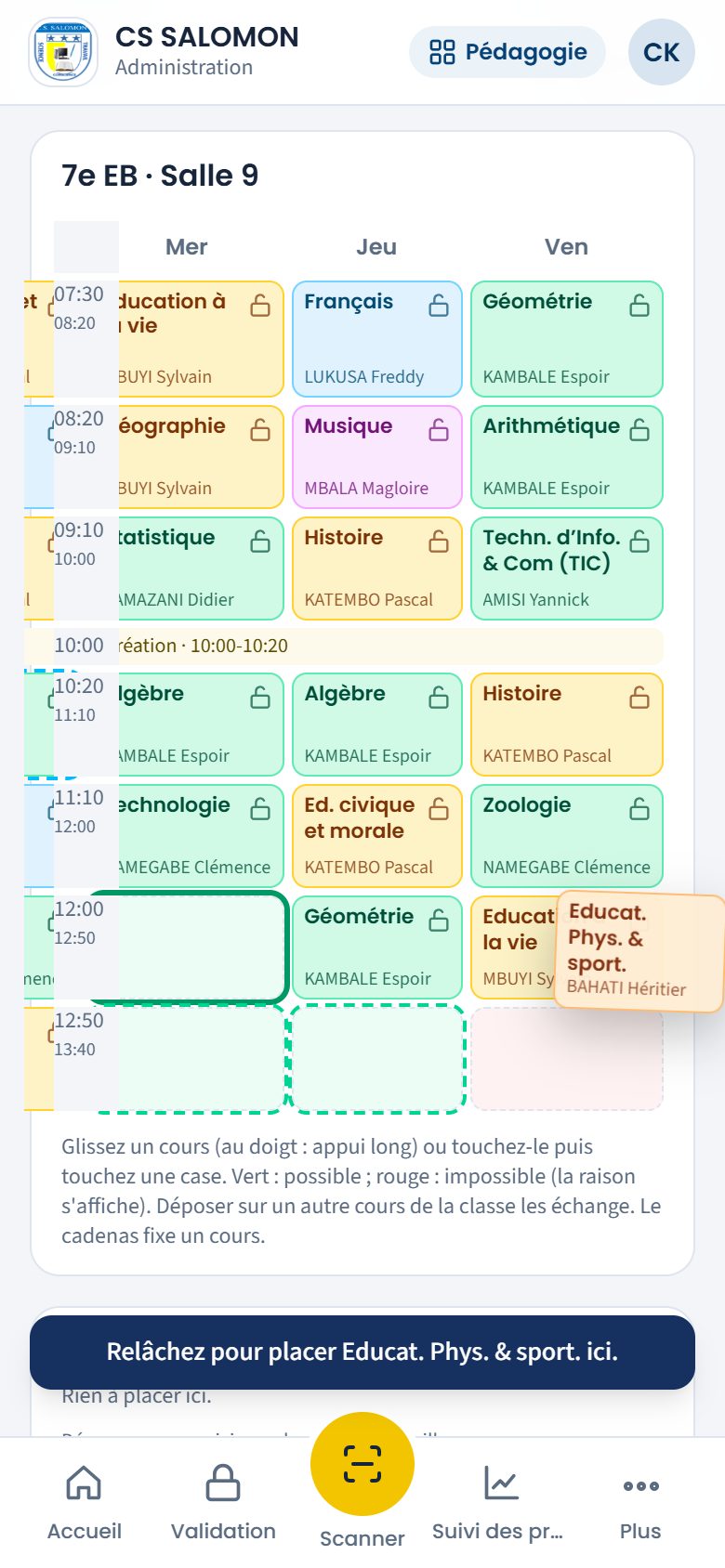725x1568 pixels.
Task: Toggle lock on Techn. d'Info. & Com course
Action: [639, 542]
